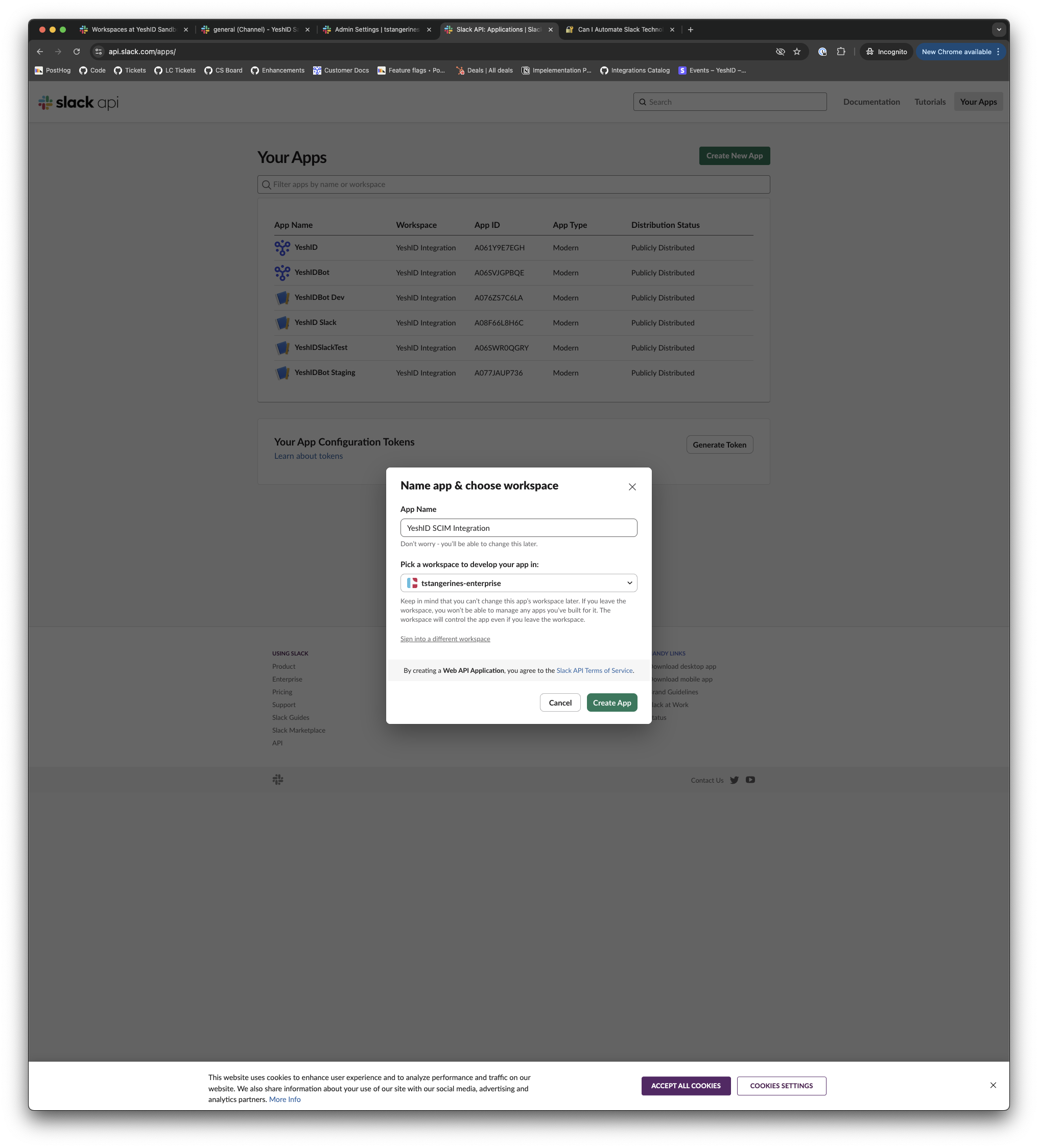Screen dimensions: 1038x1148
Task: Open the YeshIDBot app icon
Action: pos(282,273)
